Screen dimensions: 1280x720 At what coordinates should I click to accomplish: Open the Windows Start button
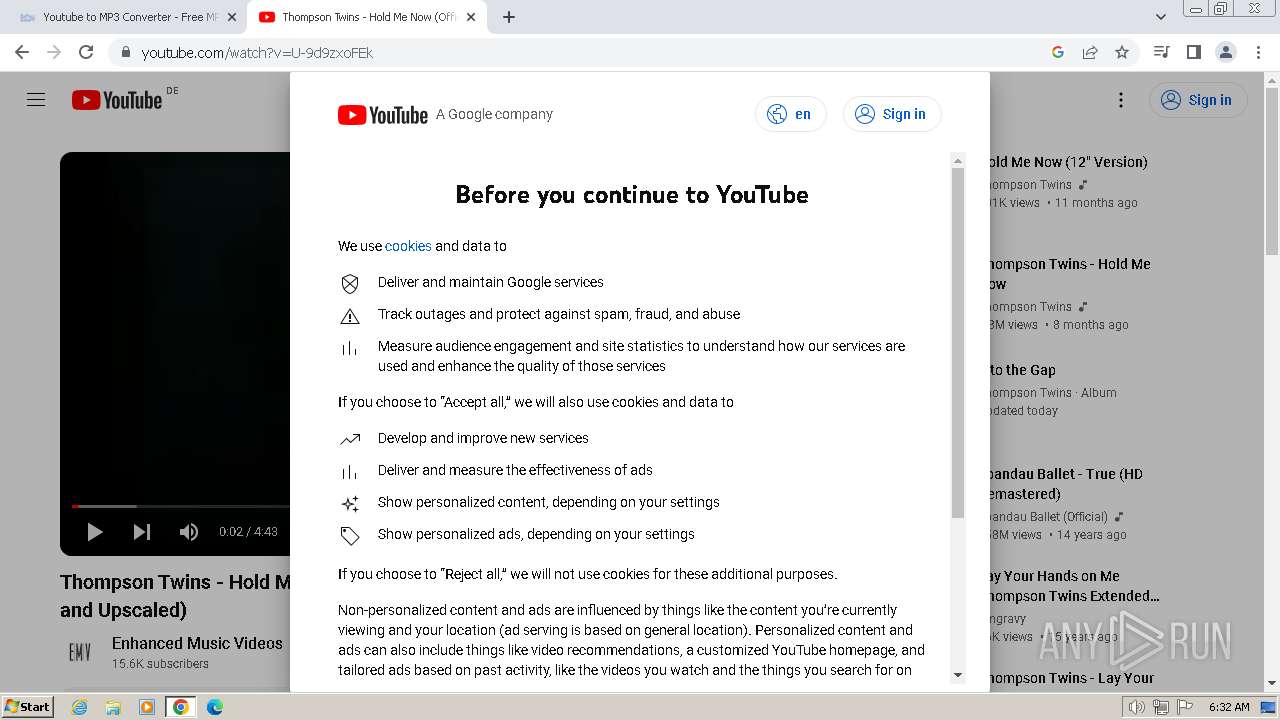tap(28, 706)
